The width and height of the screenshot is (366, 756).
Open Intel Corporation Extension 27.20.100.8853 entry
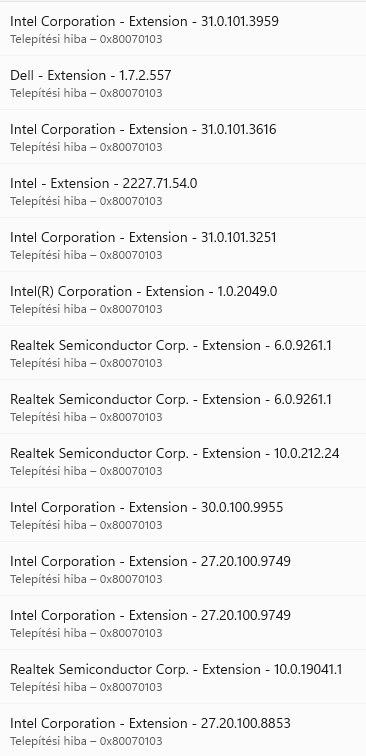(x=183, y=729)
